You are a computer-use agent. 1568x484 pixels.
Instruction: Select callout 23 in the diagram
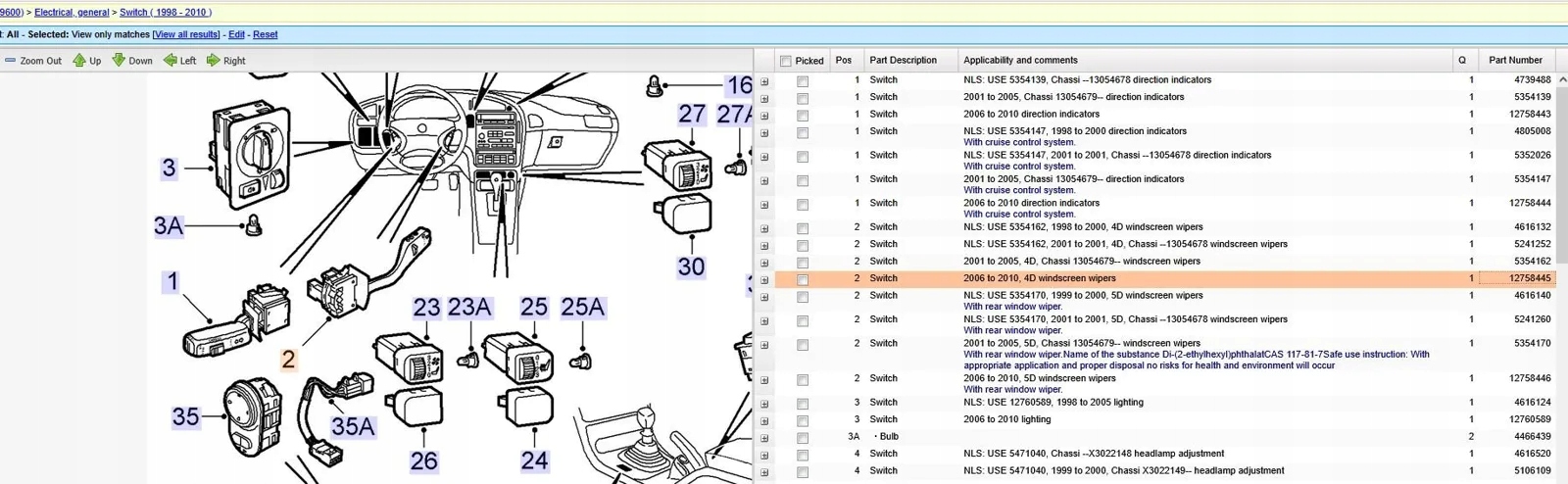426,308
